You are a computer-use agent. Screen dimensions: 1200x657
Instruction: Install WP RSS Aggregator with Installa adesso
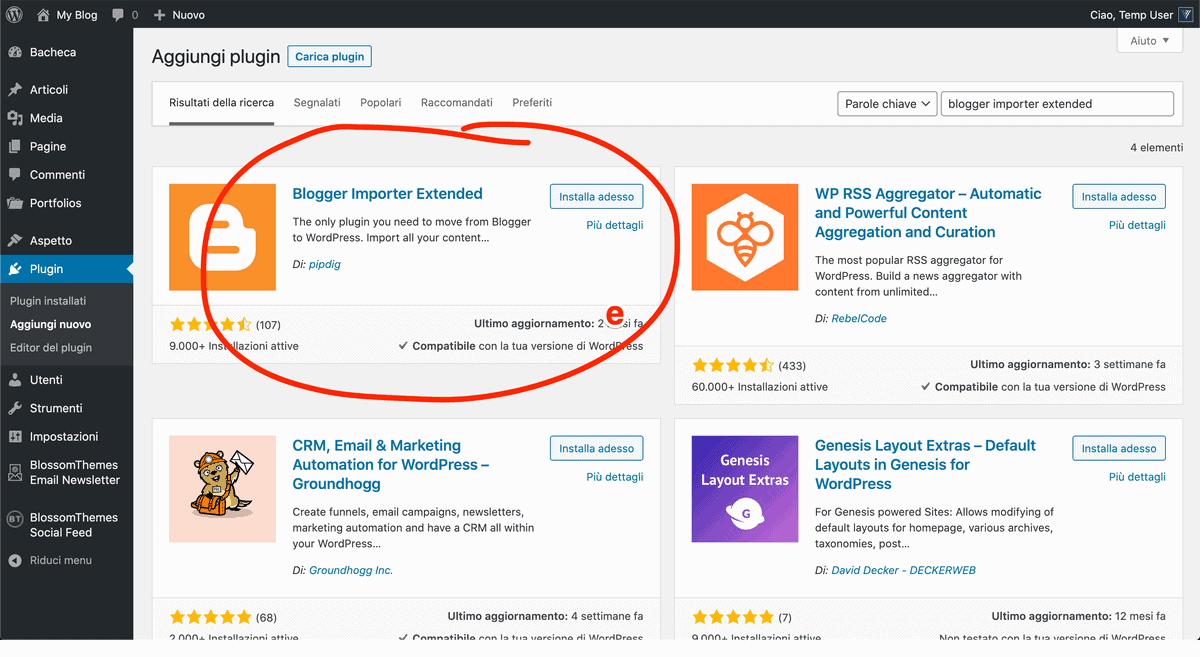[1119, 197]
